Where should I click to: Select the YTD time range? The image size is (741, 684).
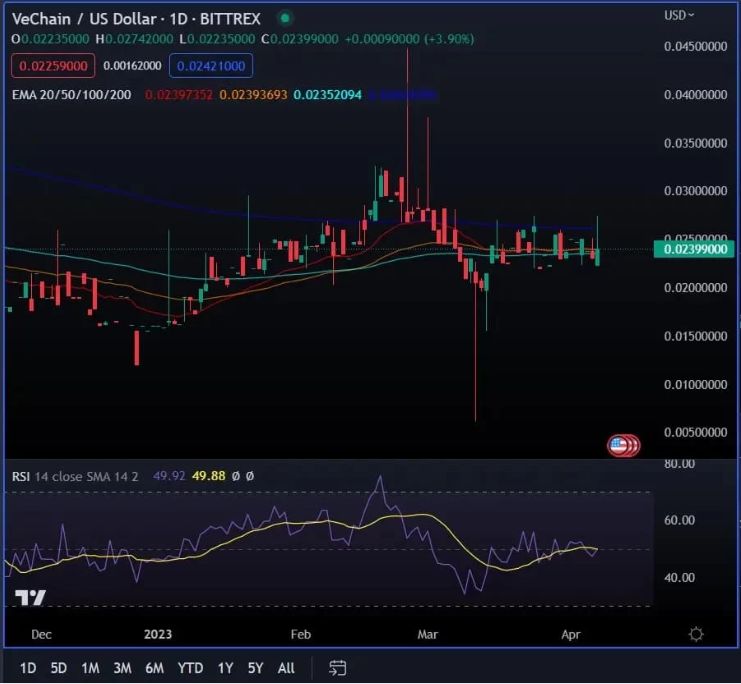(x=190, y=668)
